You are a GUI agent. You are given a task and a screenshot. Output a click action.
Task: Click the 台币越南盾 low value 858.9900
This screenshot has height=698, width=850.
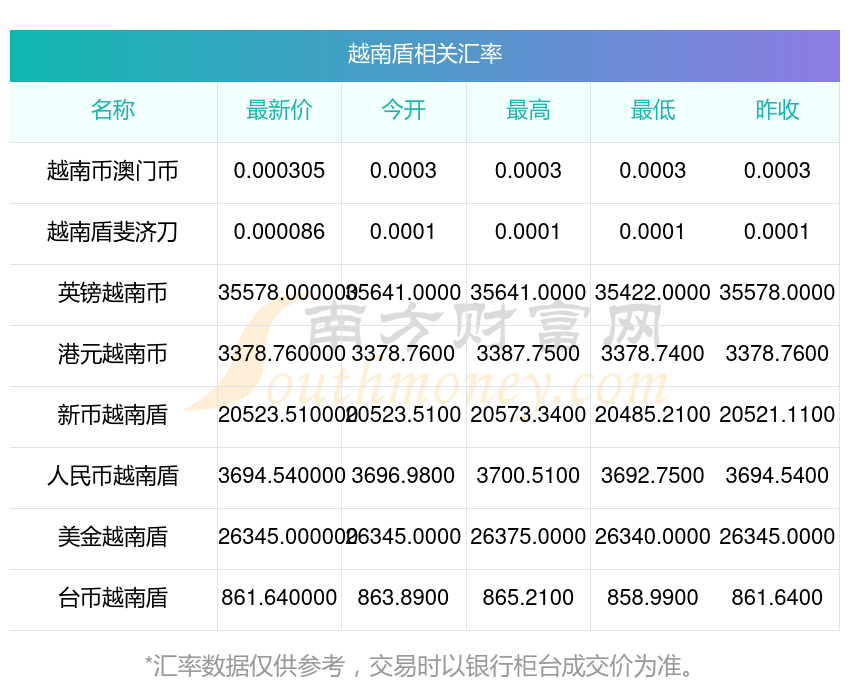pyautogui.click(x=653, y=598)
